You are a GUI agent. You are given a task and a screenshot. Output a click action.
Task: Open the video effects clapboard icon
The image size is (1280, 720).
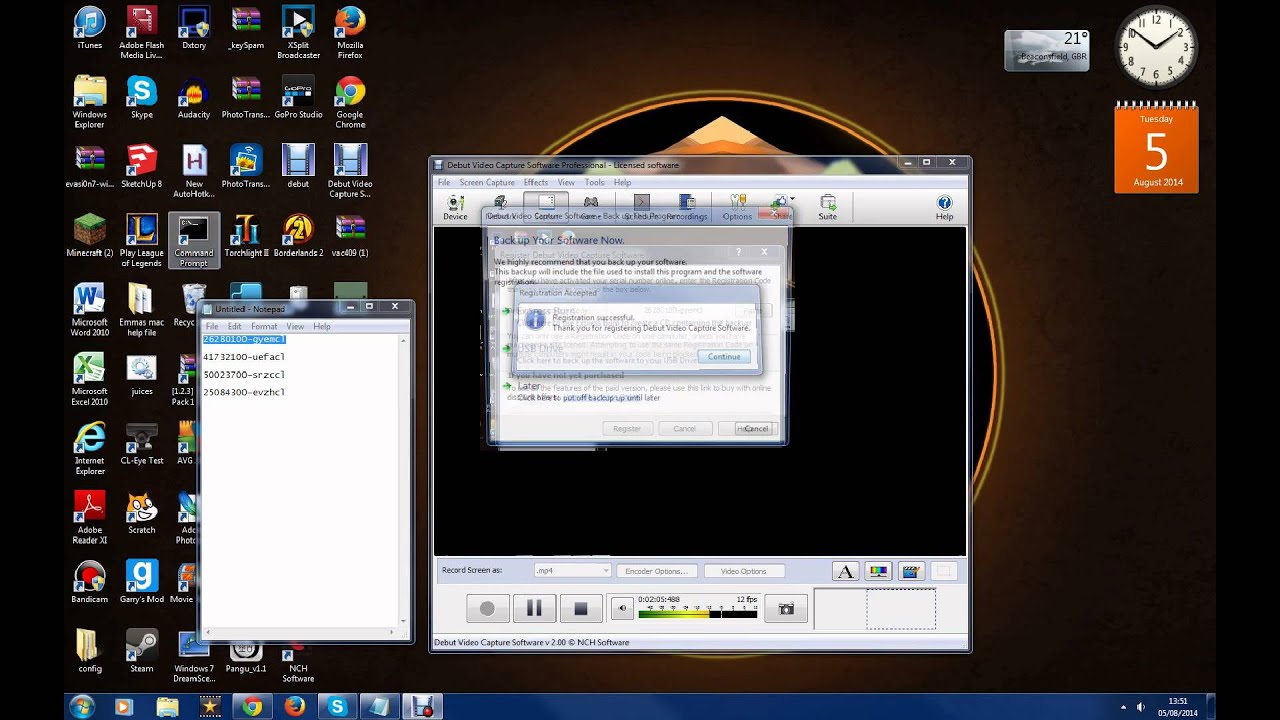click(911, 572)
